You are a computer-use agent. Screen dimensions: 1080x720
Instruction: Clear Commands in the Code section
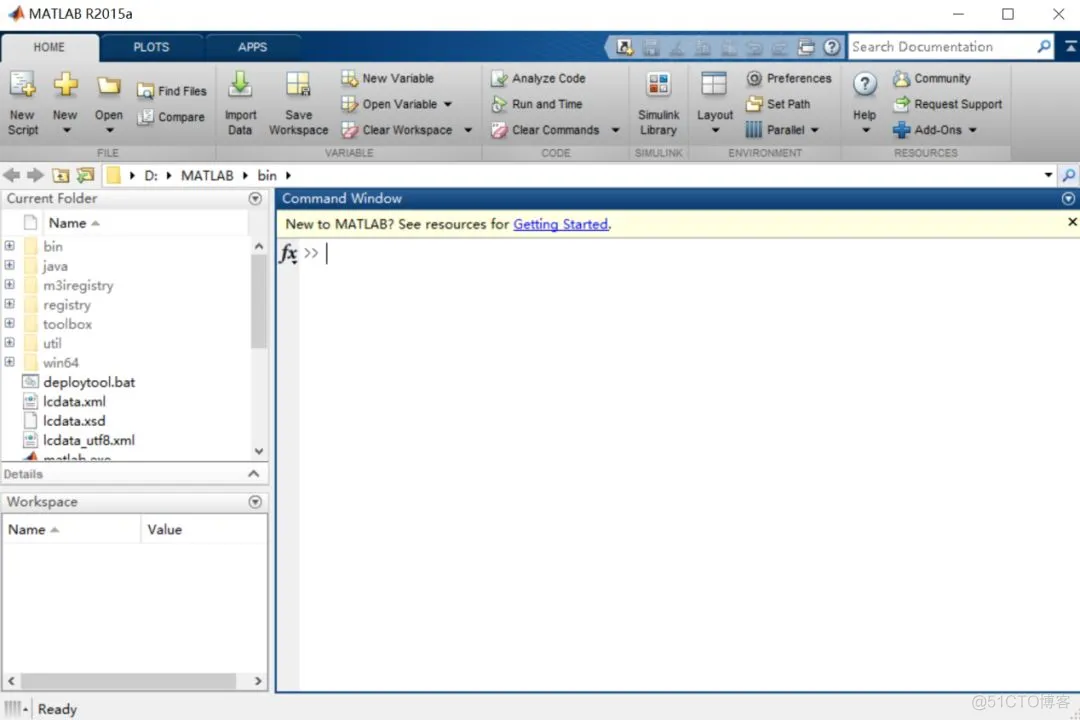pos(546,130)
